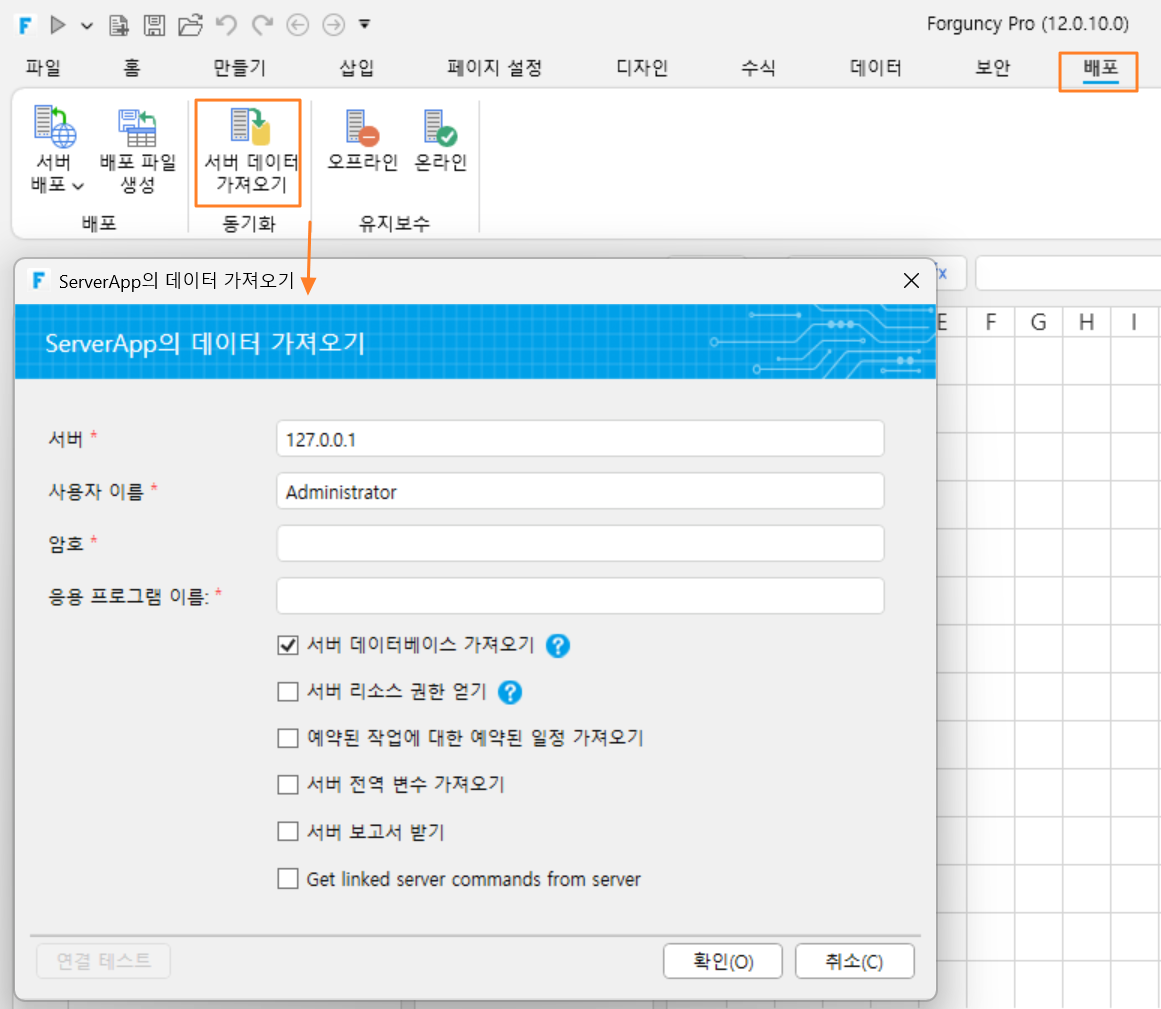
Task: Switch to the 데이터 ribbon tab
Action: pos(875,68)
